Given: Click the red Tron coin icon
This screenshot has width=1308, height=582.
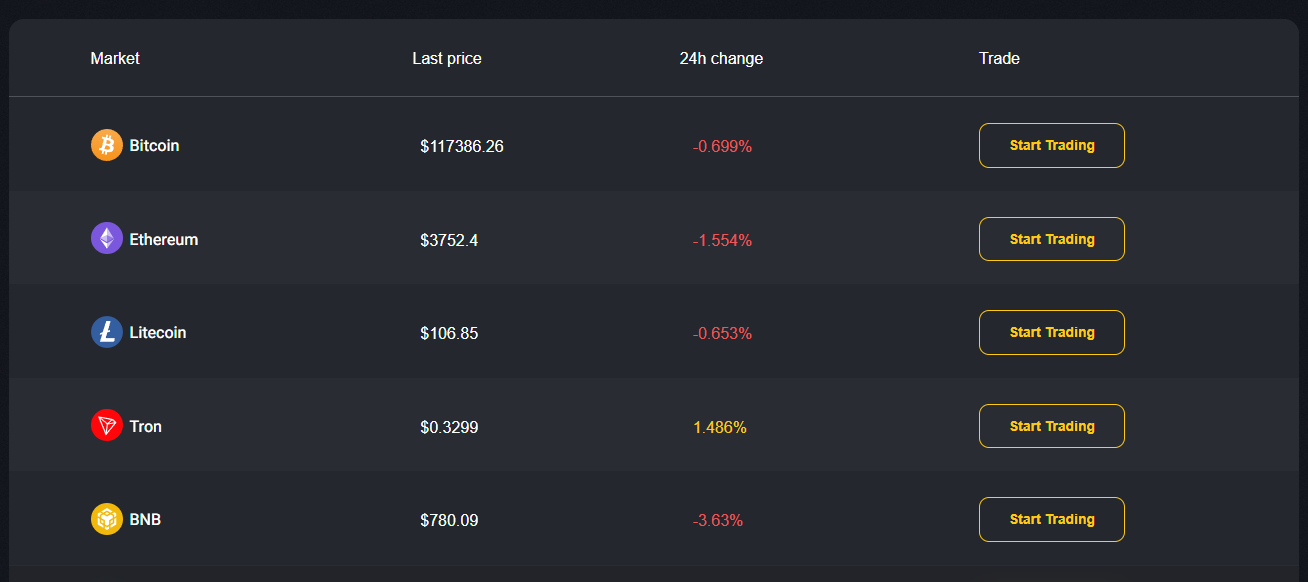Looking at the screenshot, I should (x=107, y=426).
